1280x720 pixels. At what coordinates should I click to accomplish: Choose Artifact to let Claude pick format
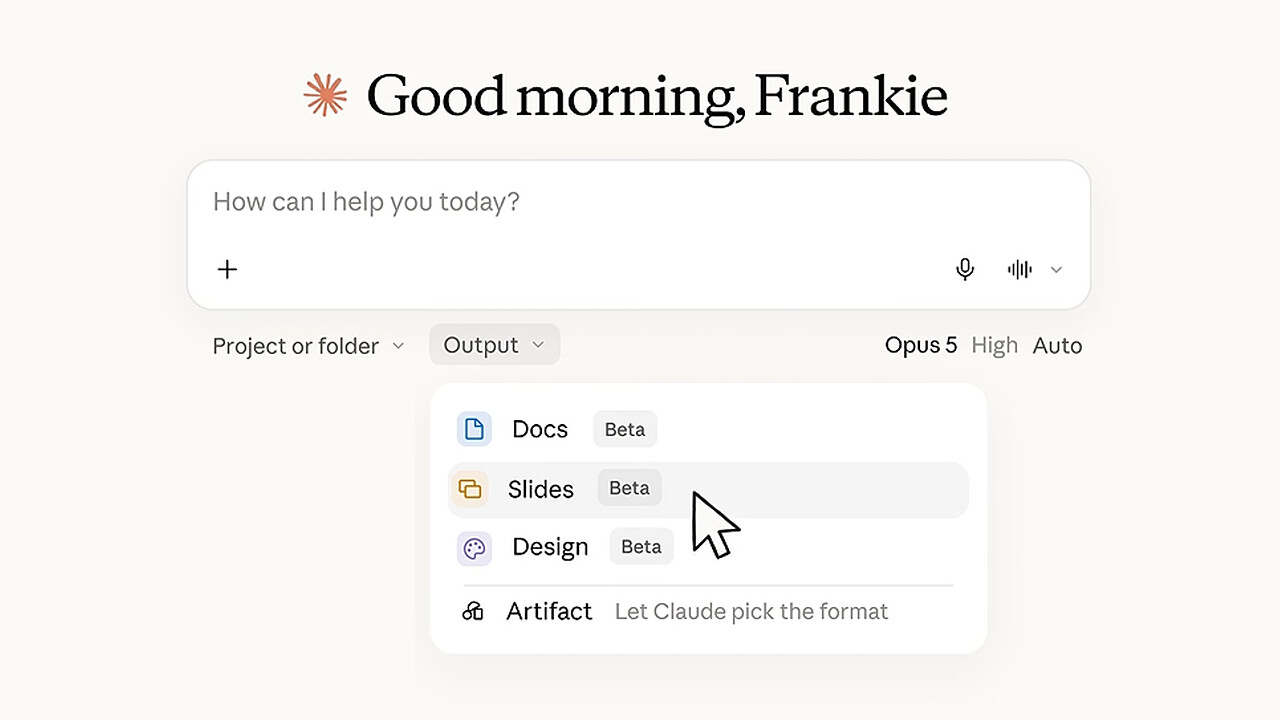click(x=708, y=611)
